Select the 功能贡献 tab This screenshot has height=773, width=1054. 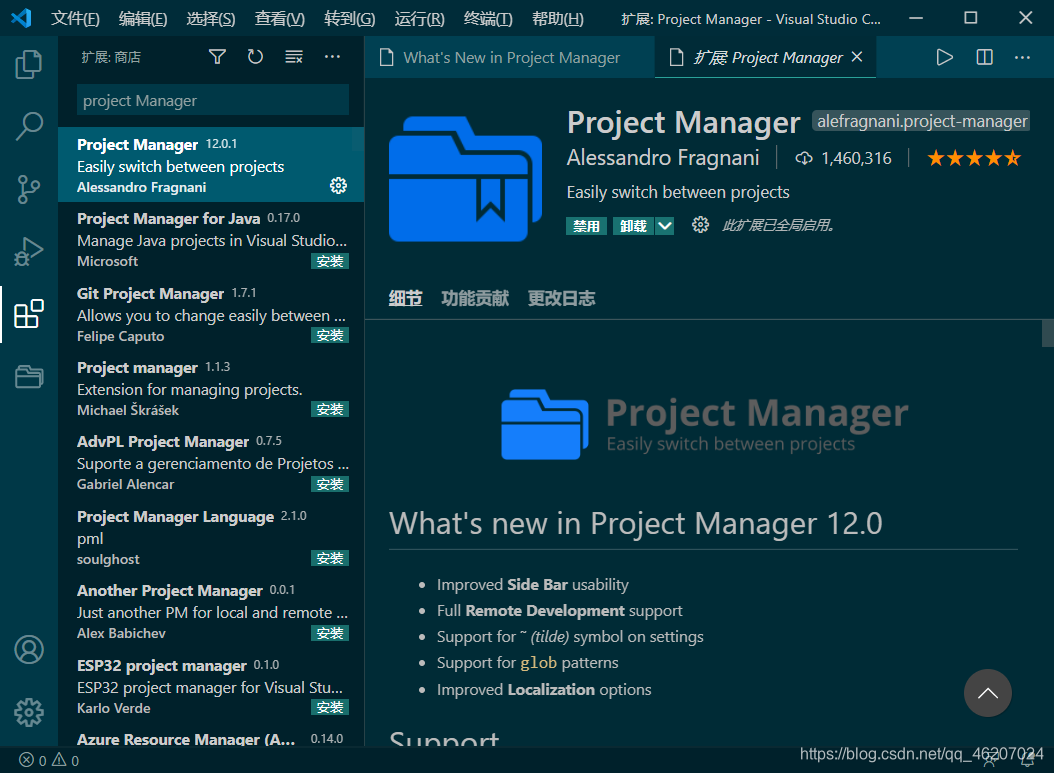point(475,298)
